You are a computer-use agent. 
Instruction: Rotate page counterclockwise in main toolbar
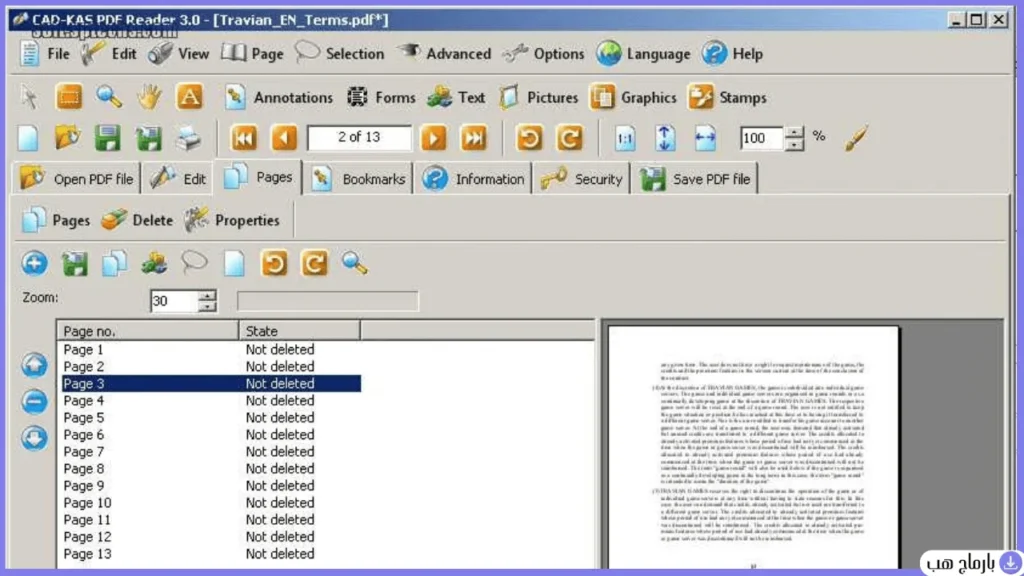tap(530, 138)
